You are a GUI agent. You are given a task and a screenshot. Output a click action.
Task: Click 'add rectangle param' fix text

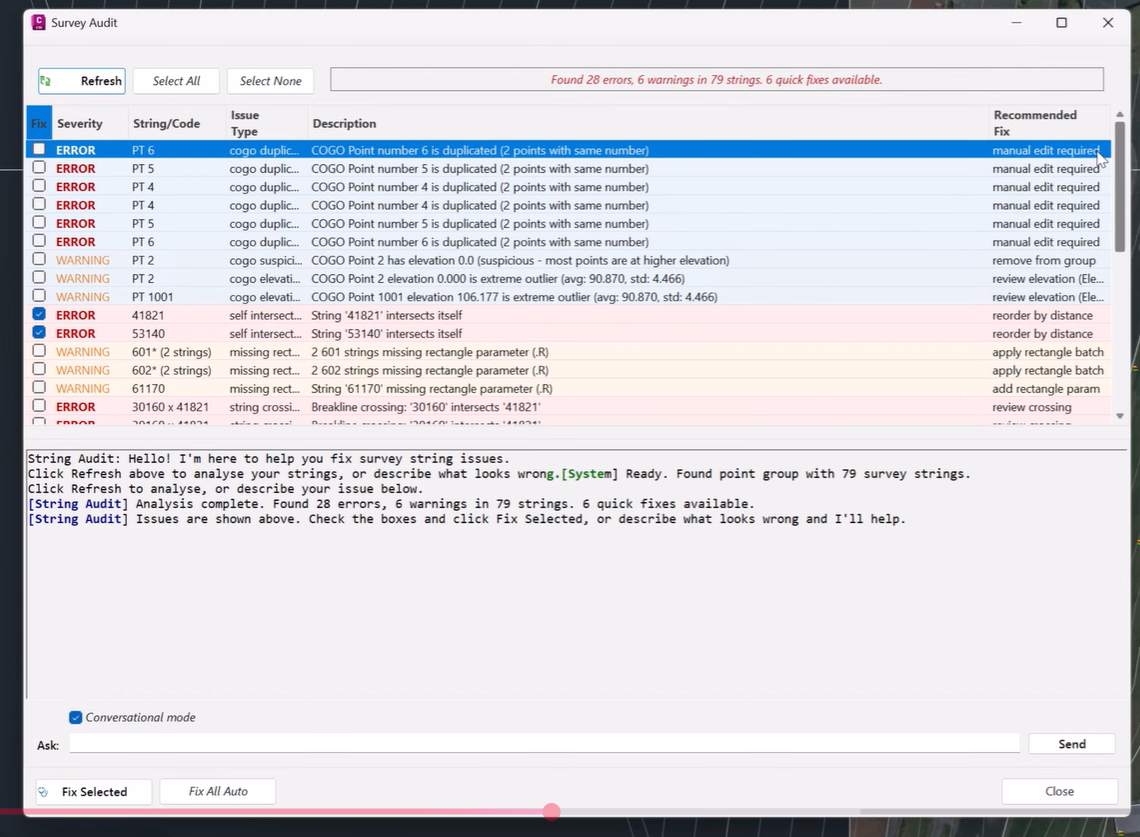[1045, 388]
